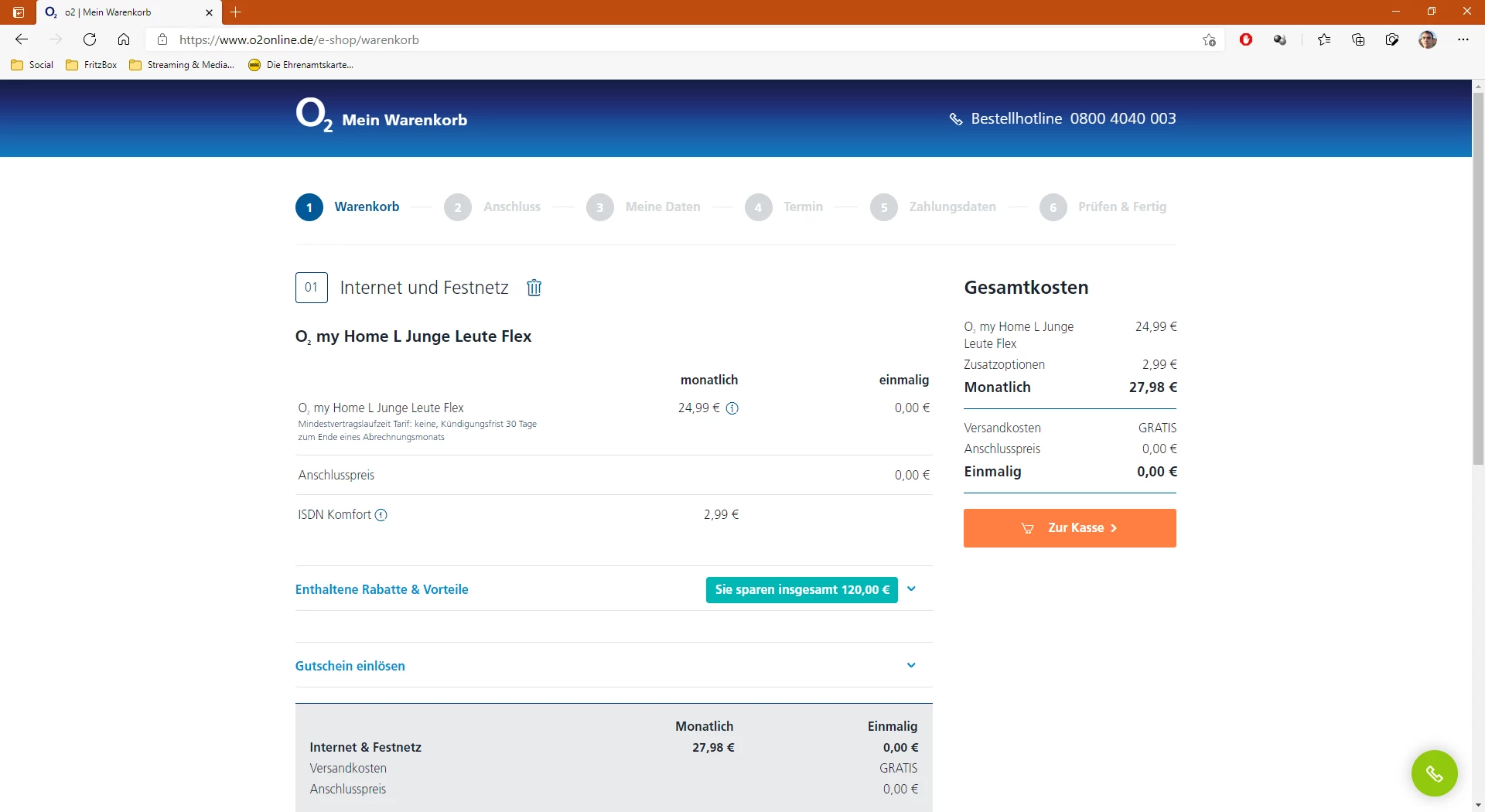Image resolution: width=1485 pixels, height=812 pixels.
Task: Open the extension icon beside the red one
Action: point(1280,39)
